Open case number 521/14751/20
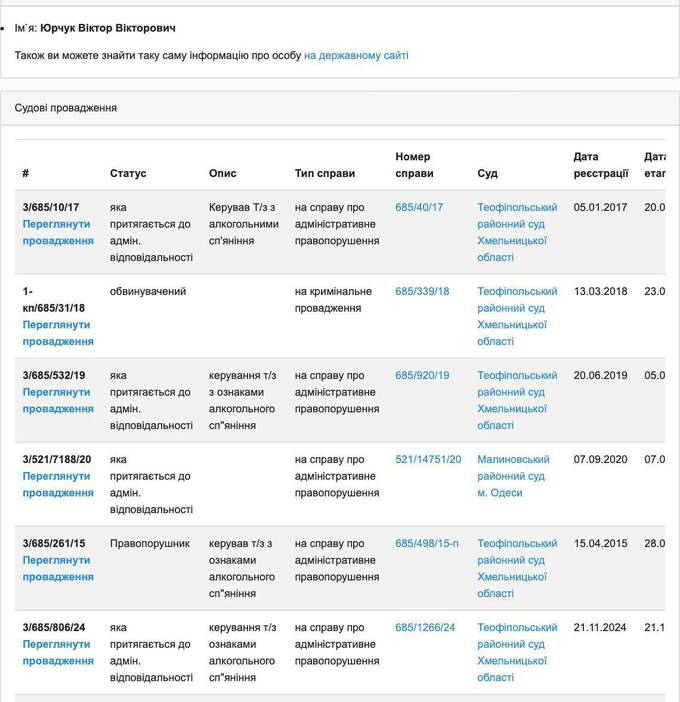Image resolution: width=680 pixels, height=702 pixels. click(x=428, y=459)
